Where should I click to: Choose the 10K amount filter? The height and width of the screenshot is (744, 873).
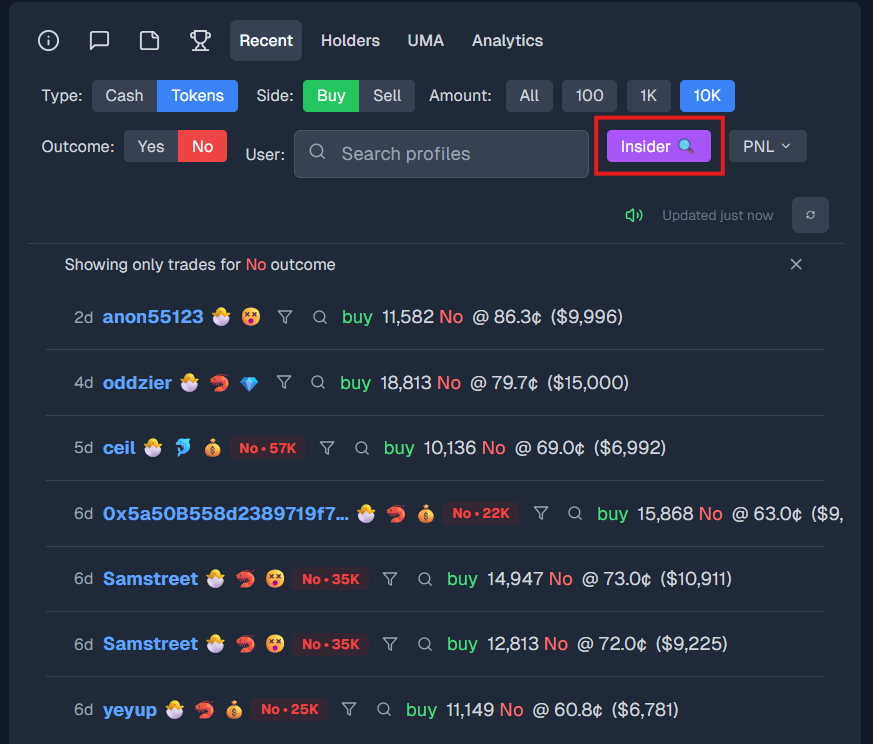pos(707,96)
